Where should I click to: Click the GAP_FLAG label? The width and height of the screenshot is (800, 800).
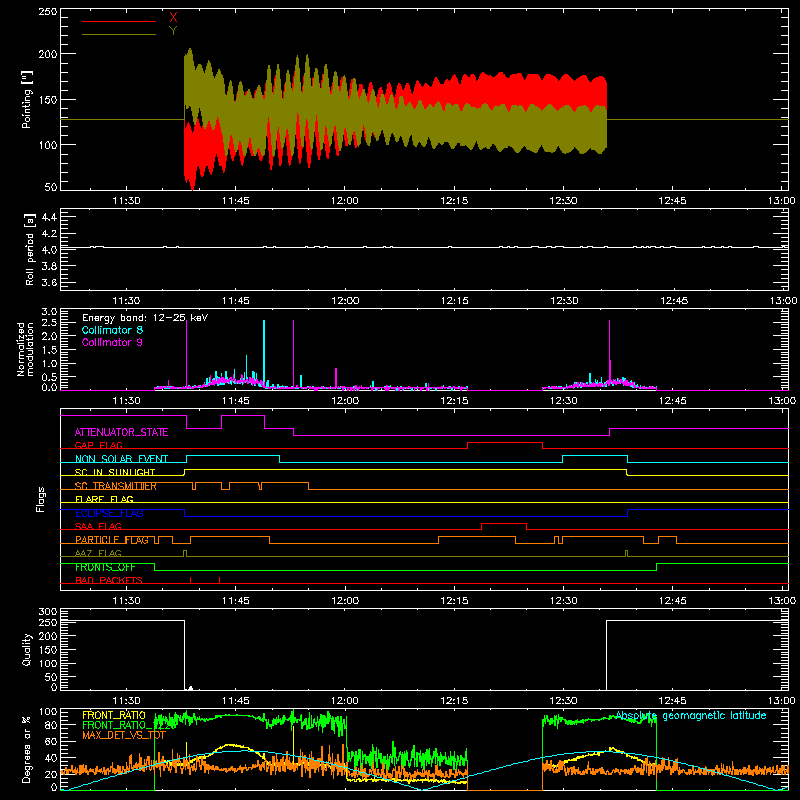98,445
